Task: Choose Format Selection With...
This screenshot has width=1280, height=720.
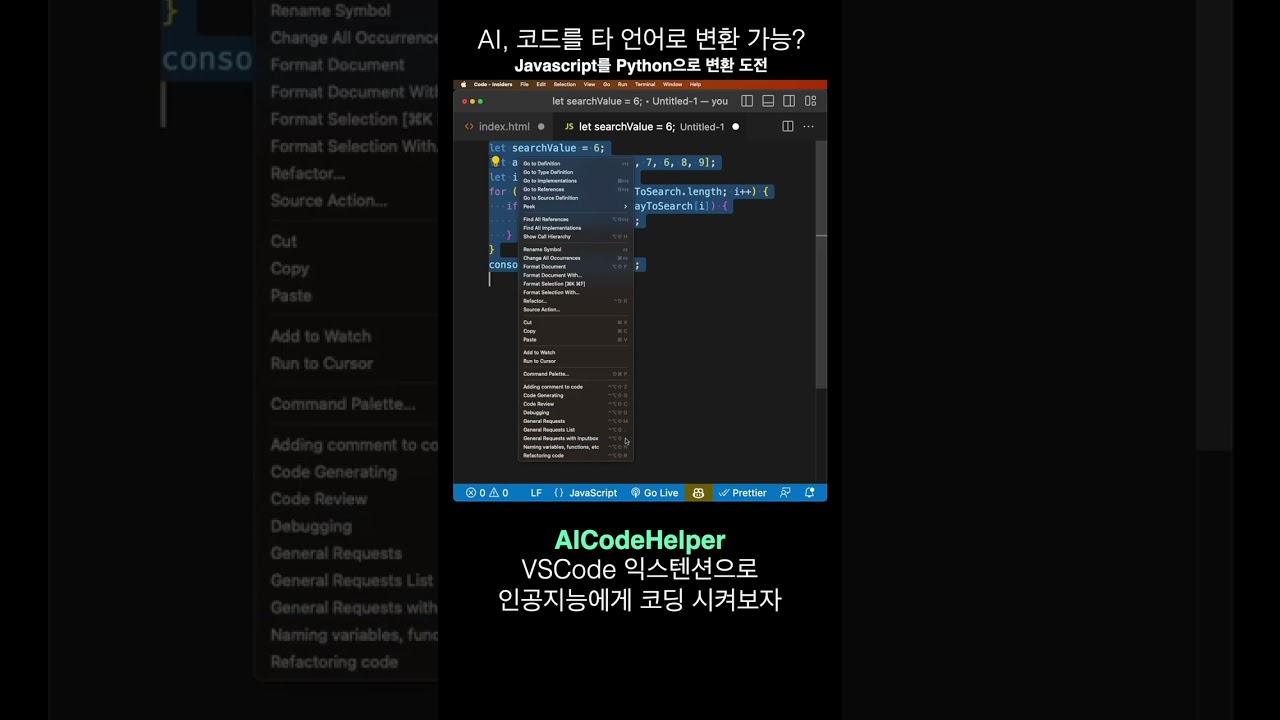Action: point(575,292)
